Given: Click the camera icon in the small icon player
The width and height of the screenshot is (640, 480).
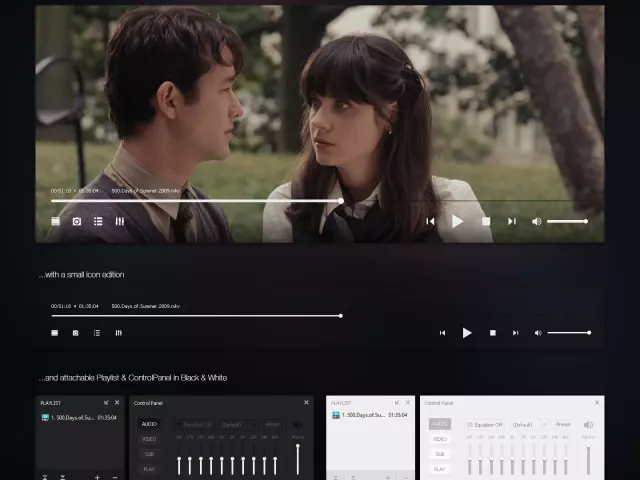Looking at the screenshot, I should (76, 333).
